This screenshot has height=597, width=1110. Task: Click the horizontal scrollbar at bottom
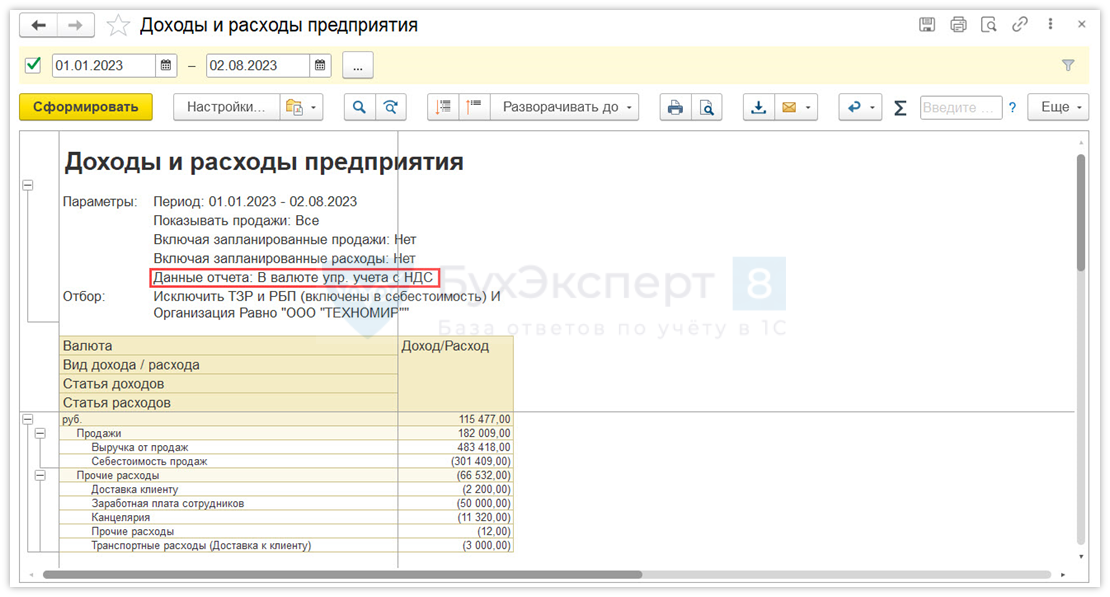tap(340, 575)
